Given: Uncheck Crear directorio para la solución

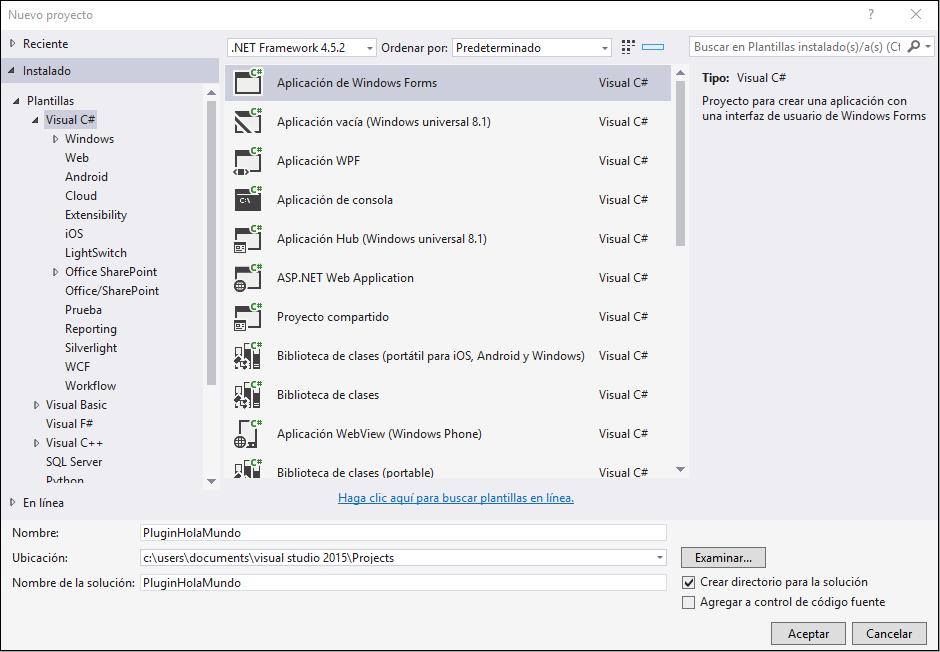Looking at the screenshot, I should tap(688, 582).
